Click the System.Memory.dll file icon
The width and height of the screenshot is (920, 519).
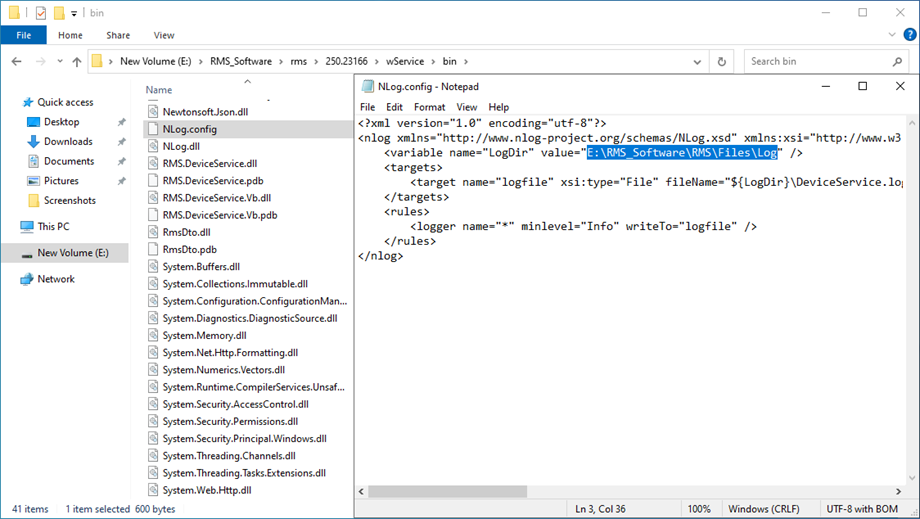153,335
